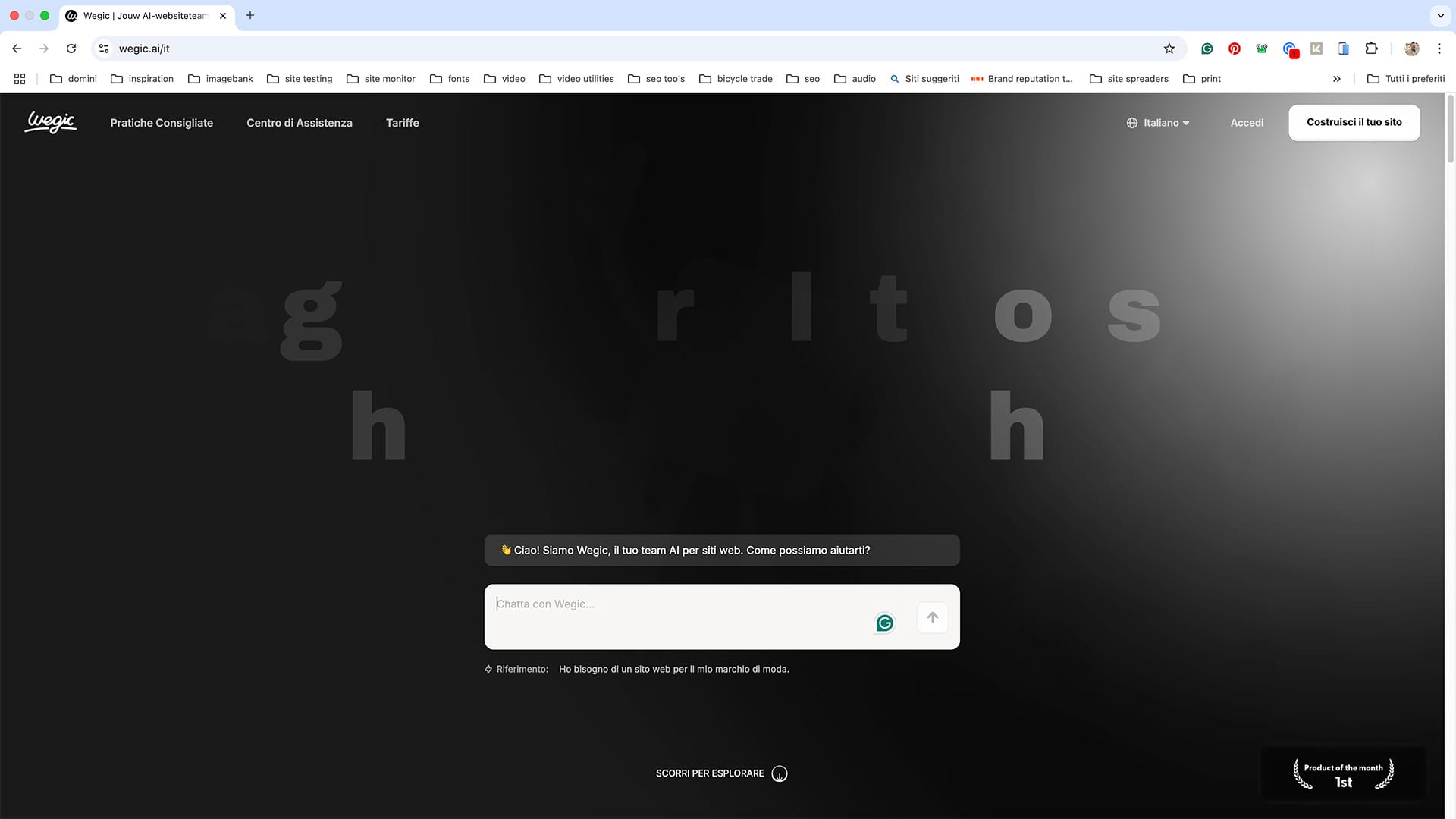The height and width of the screenshot is (819, 1456).
Task: Reload the page
Action: click(71, 49)
